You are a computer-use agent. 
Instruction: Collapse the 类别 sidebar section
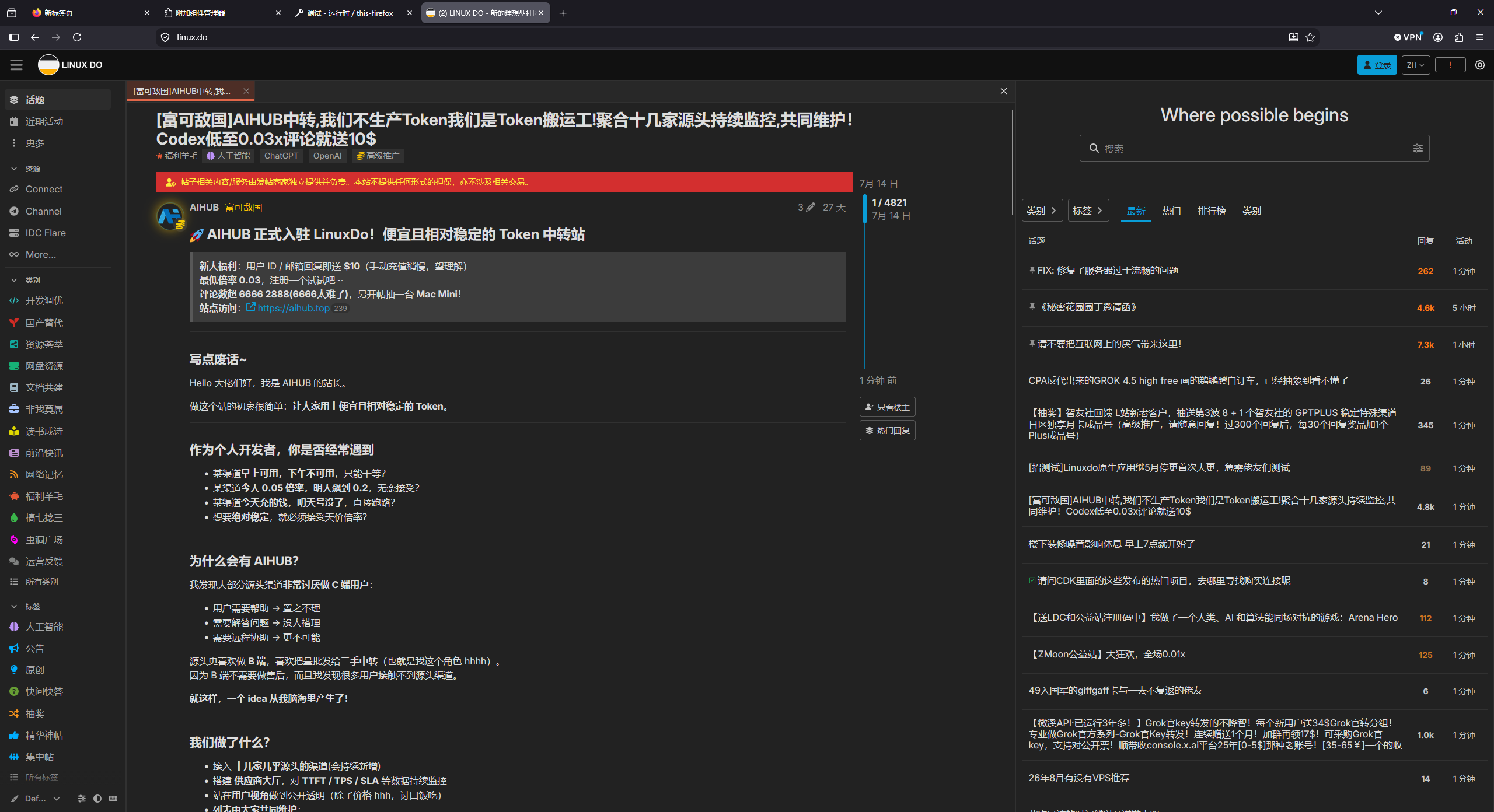pos(14,280)
